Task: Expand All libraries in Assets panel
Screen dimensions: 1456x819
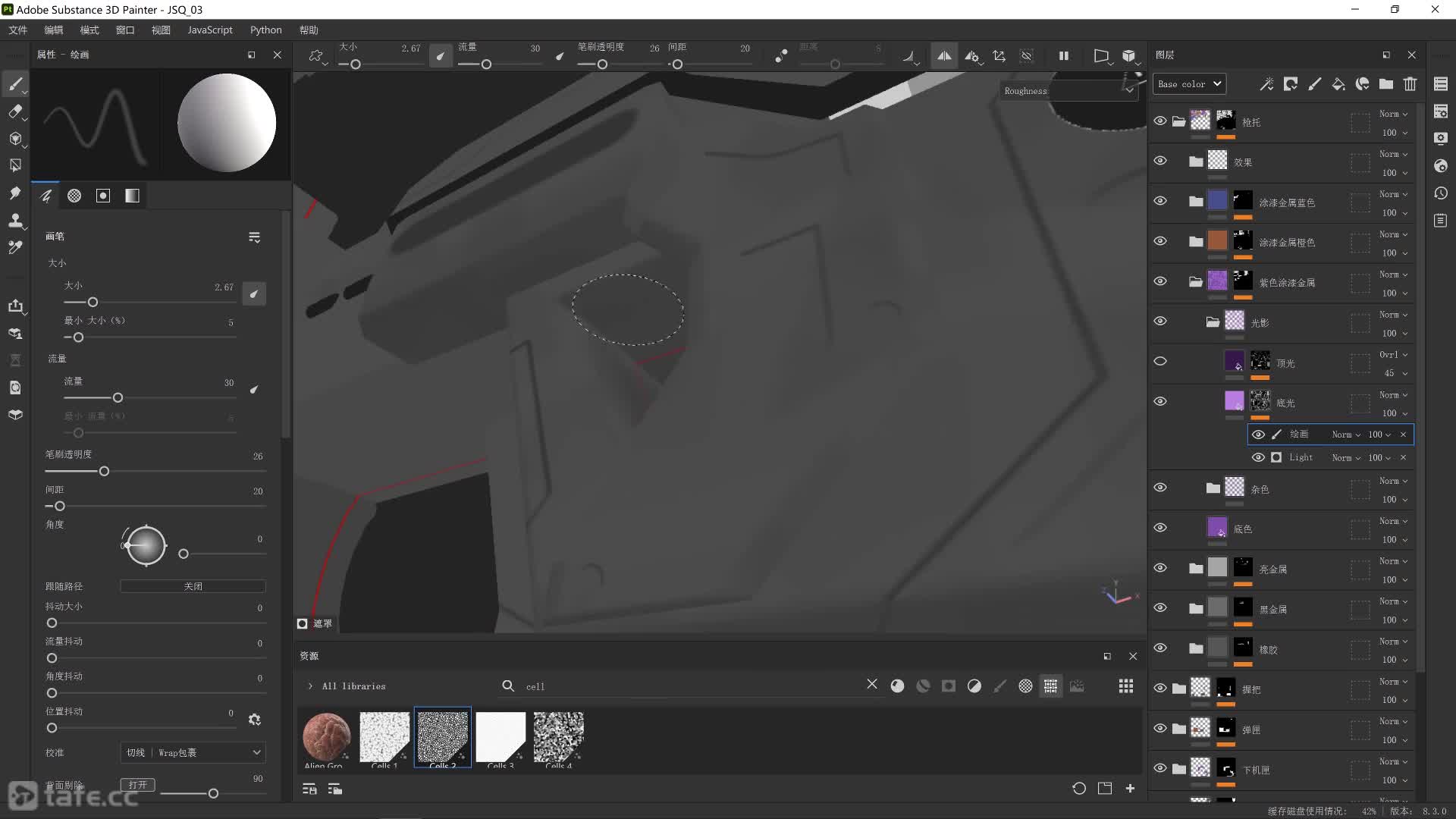Action: tap(310, 686)
